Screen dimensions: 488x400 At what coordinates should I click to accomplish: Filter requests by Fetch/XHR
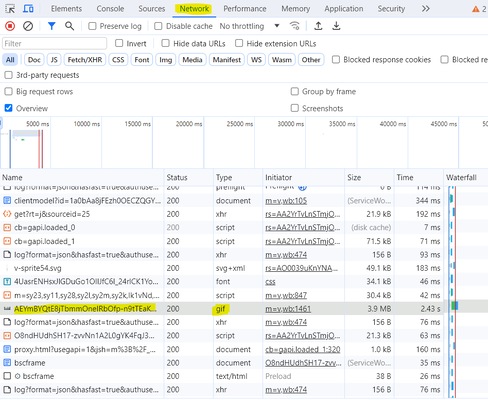point(85,60)
